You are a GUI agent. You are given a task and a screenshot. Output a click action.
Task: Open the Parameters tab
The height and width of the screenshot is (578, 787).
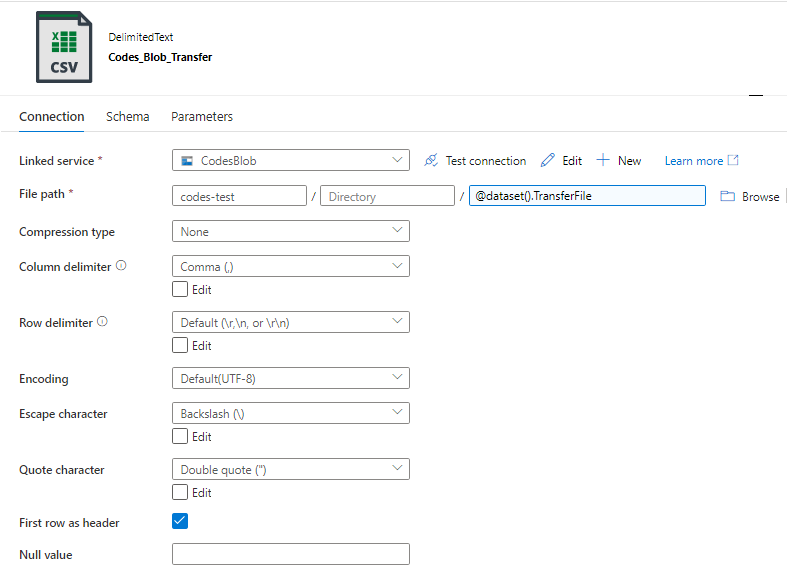pos(202,117)
